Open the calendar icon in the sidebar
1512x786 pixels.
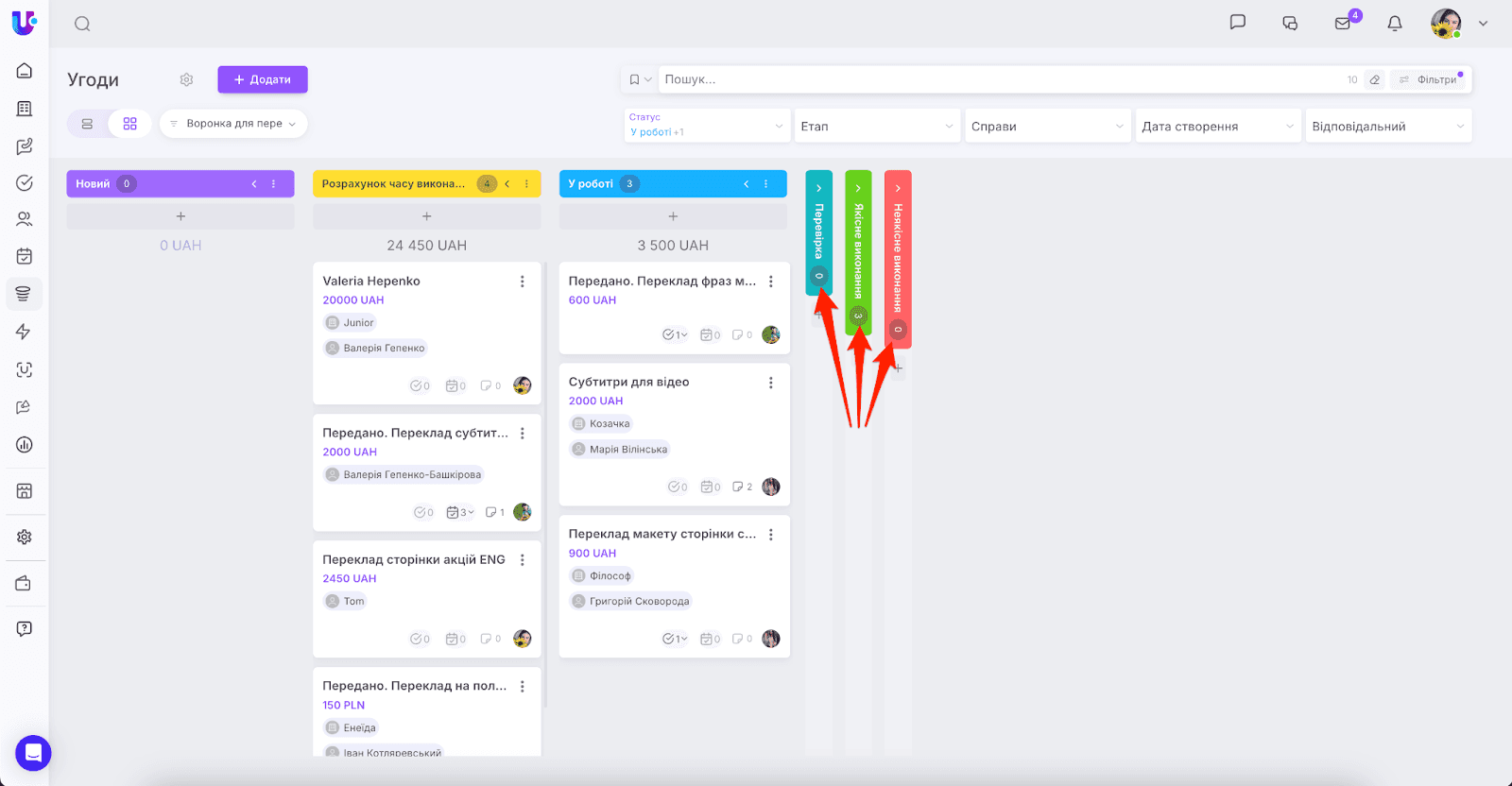(x=25, y=256)
